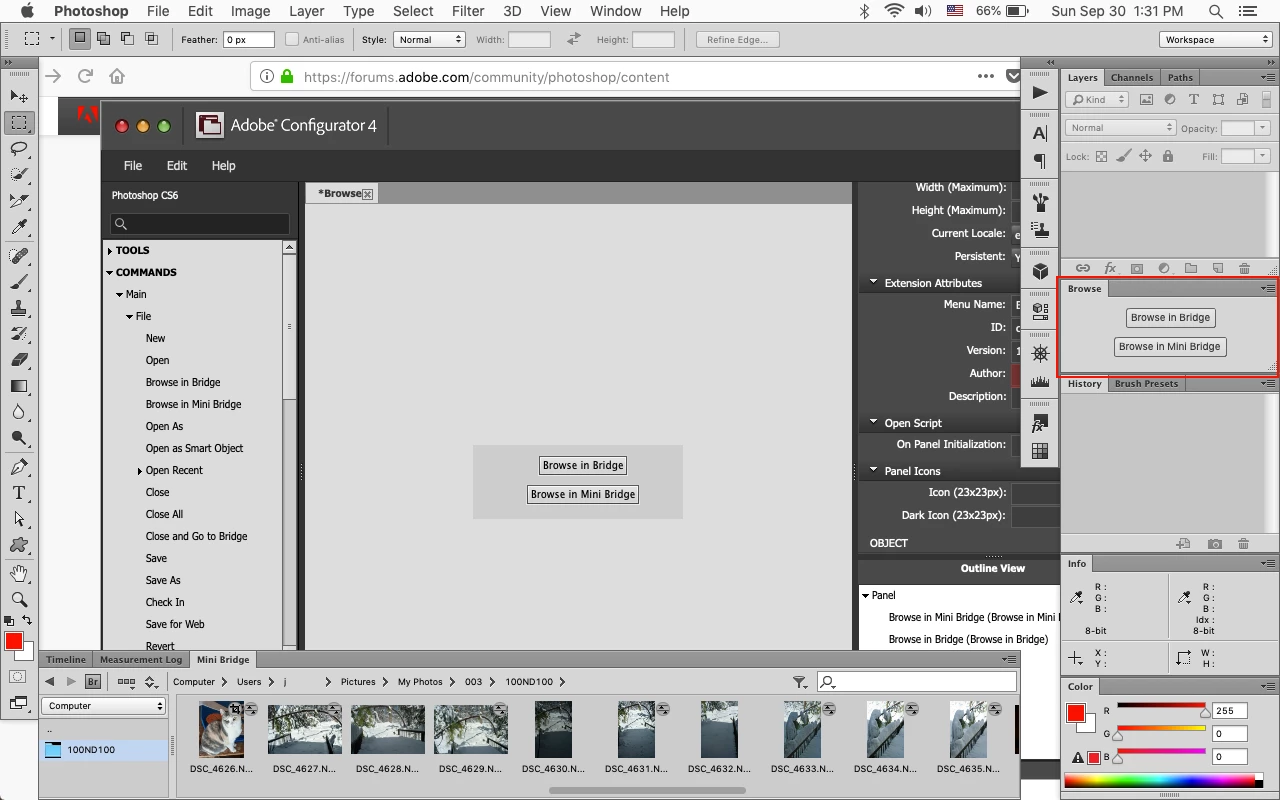Click Browse in Bridge on Configurator canvas
The image size is (1280, 800).
point(583,465)
